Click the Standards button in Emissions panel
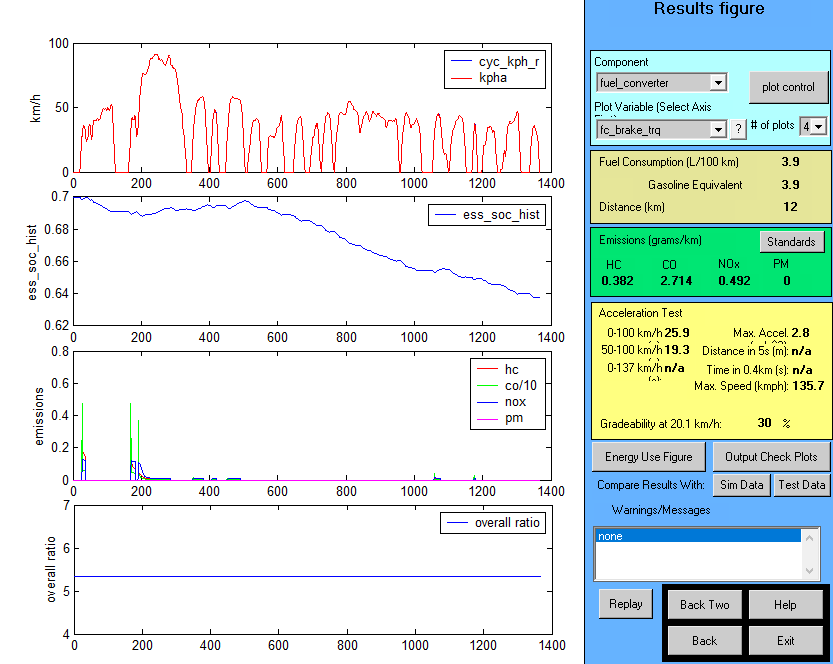Screen dimensions: 833x664 (791, 241)
